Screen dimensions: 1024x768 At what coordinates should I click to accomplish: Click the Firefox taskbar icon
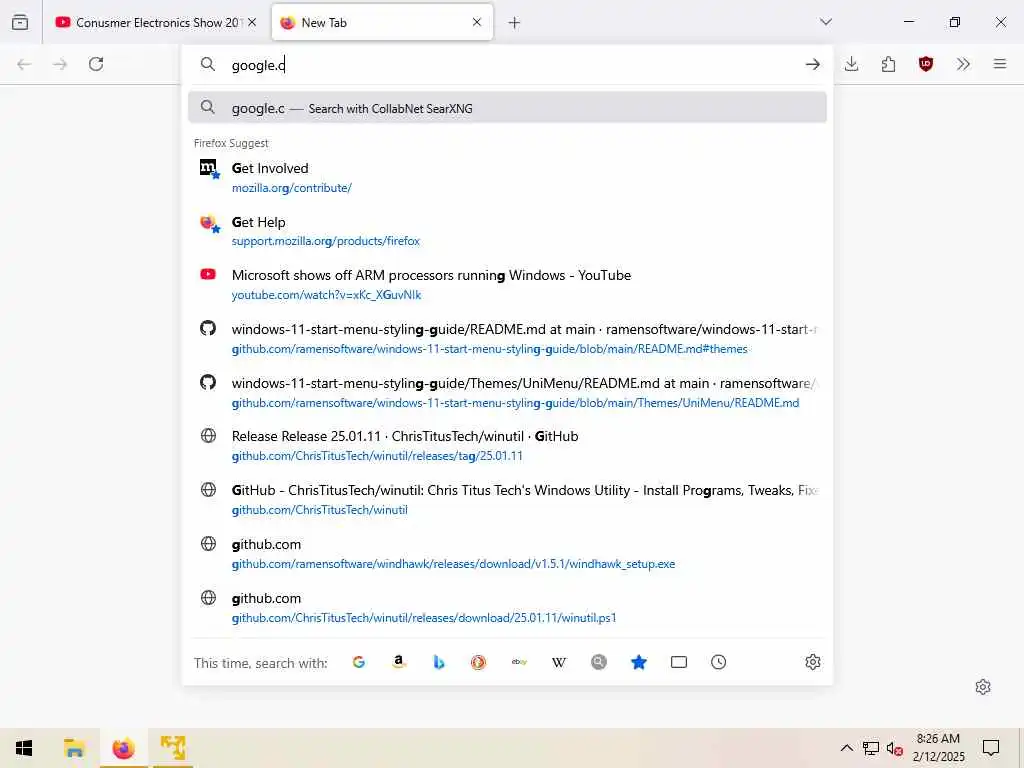tap(123, 748)
